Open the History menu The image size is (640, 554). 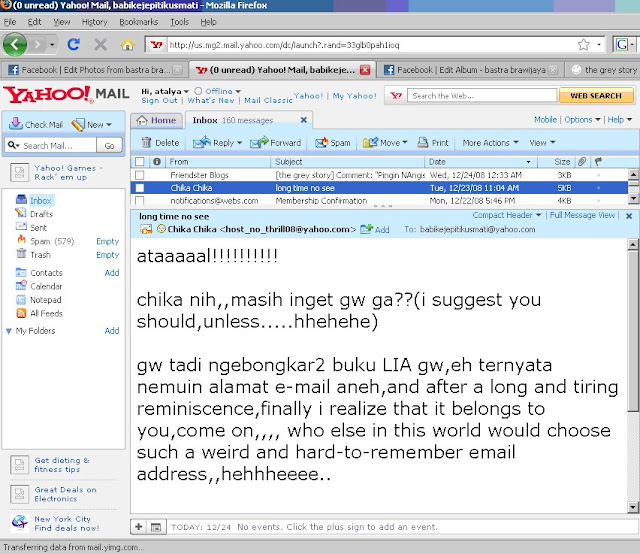click(x=94, y=22)
